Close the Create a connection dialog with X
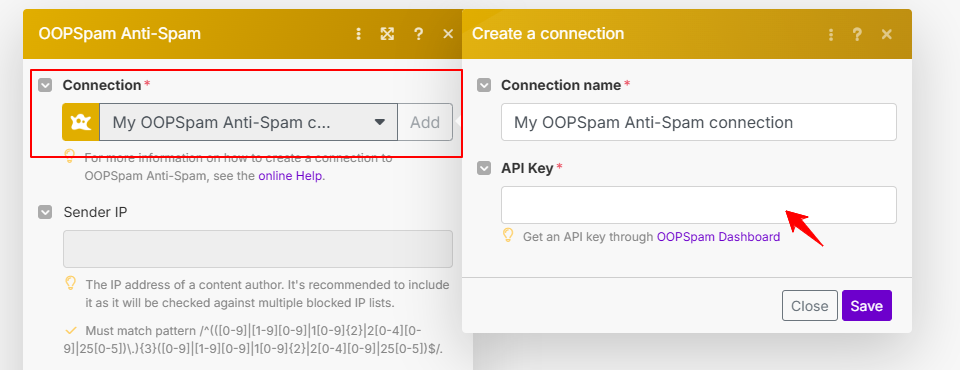960x370 pixels. click(x=887, y=34)
